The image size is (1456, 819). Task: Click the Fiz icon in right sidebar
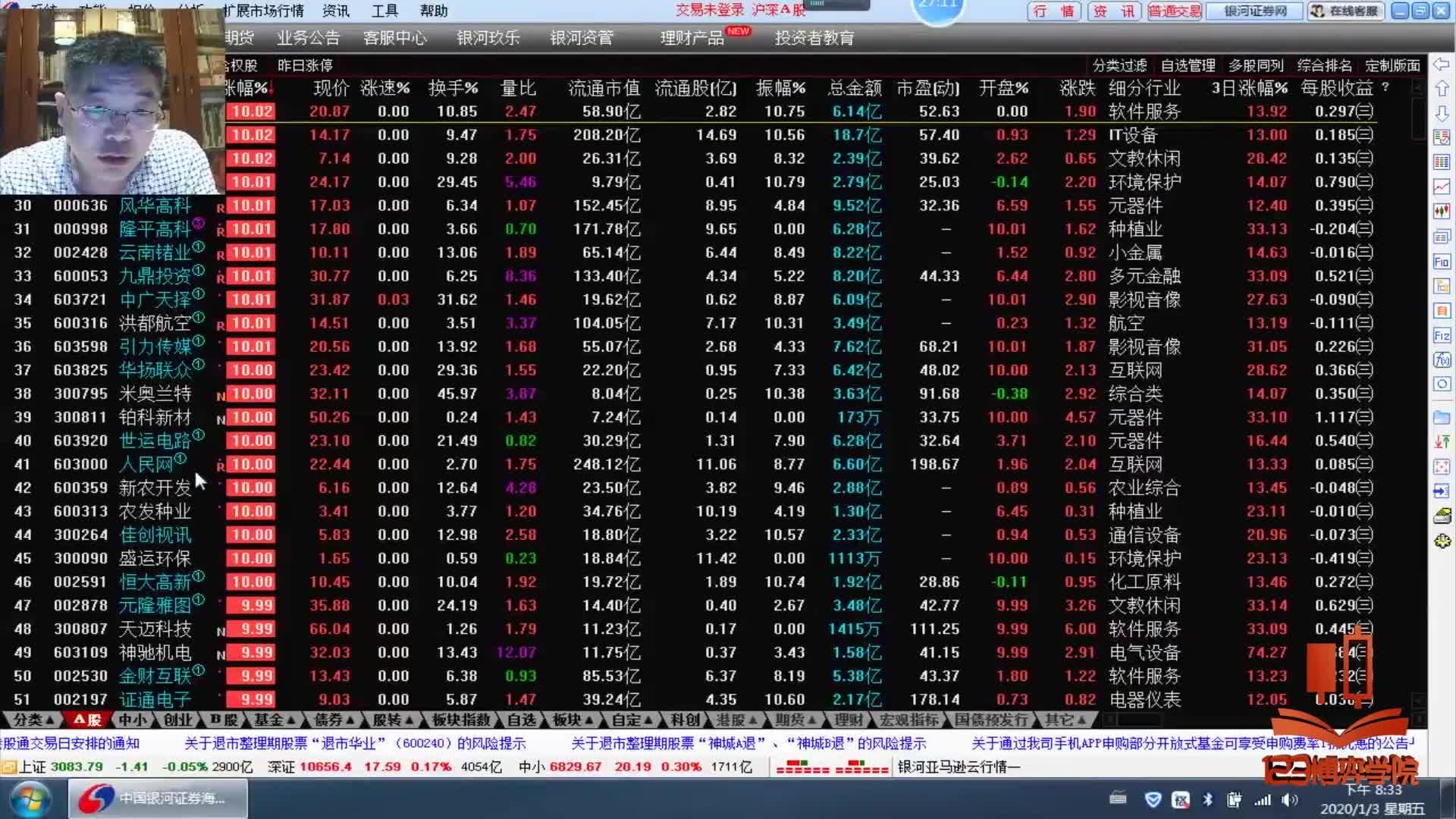pos(1442,335)
